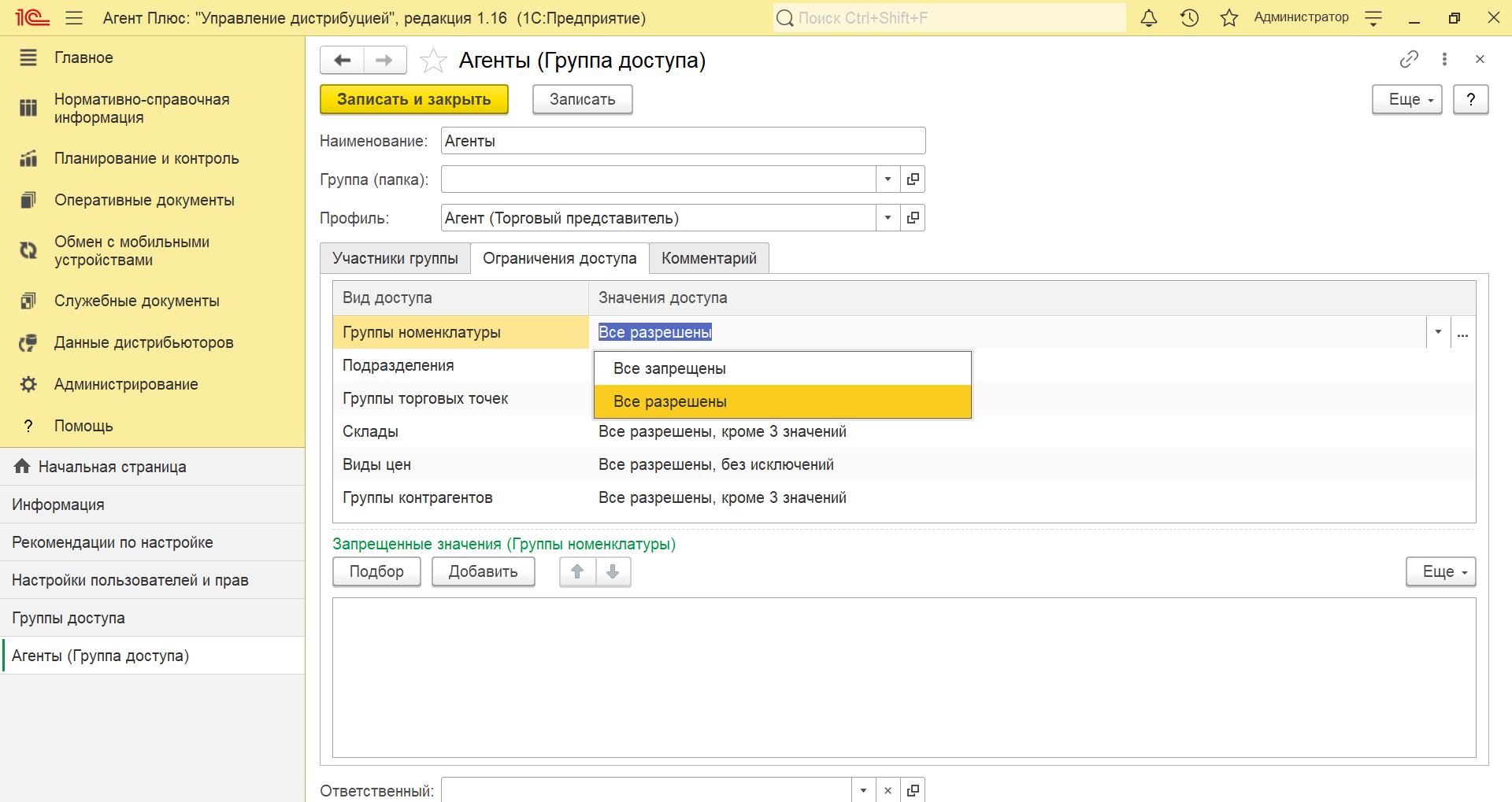Select Виды цен row in access table
1512x802 pixels.
tap(904, 464)
